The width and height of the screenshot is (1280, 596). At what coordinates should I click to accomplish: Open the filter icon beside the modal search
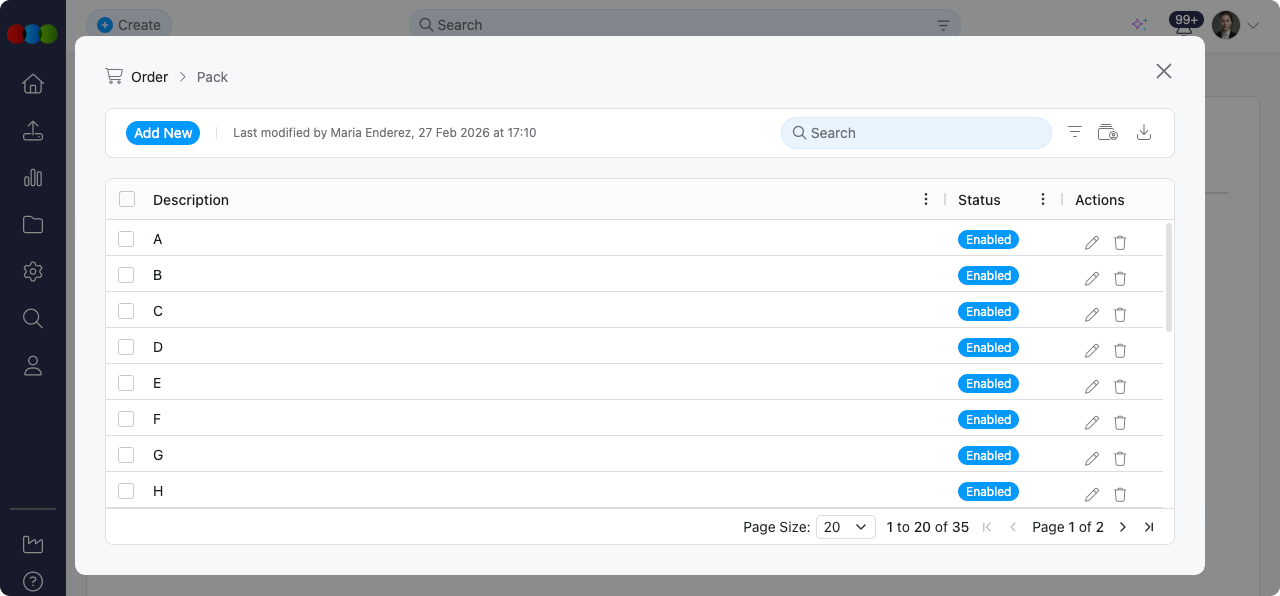point(1075,133)
